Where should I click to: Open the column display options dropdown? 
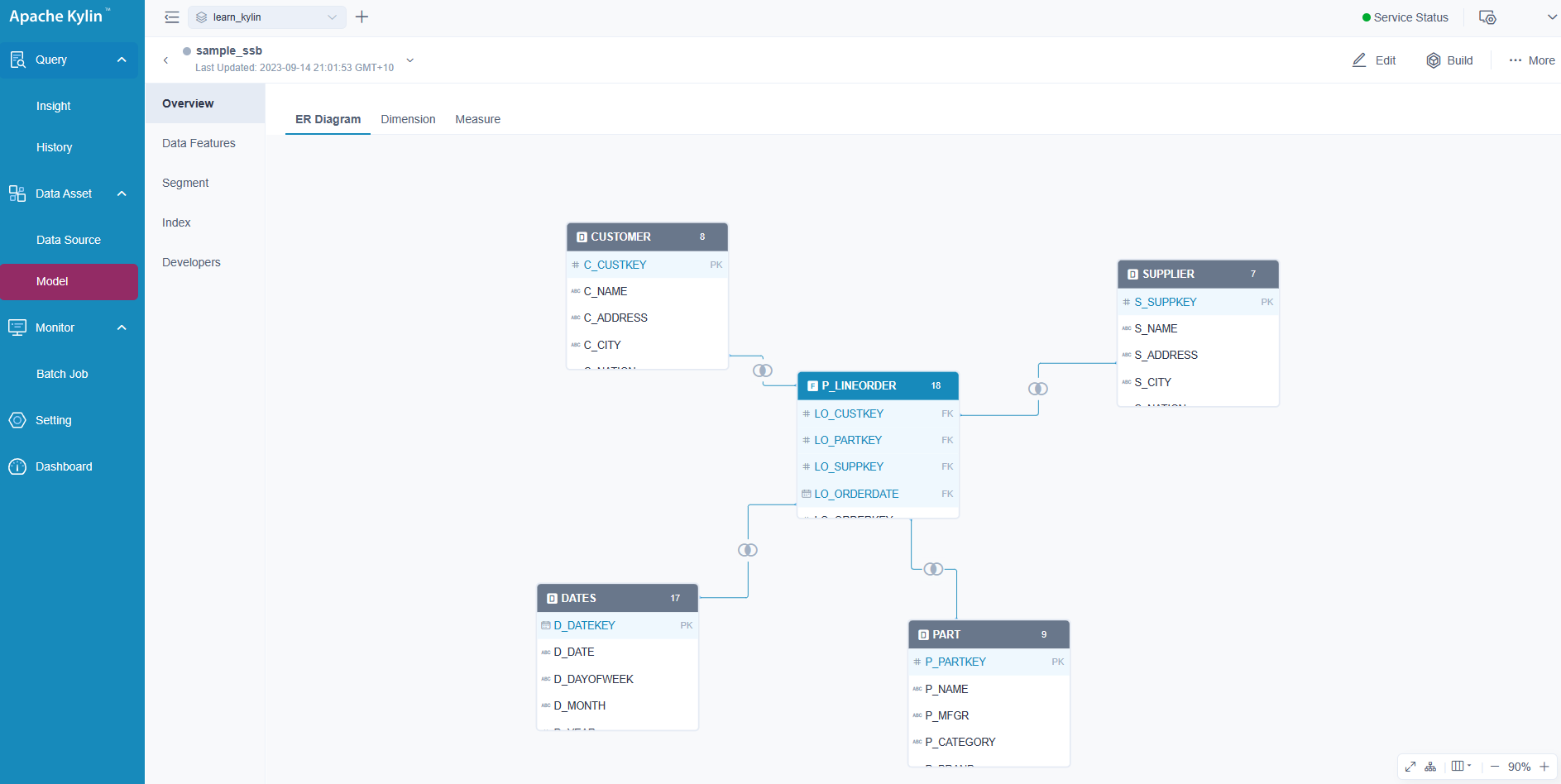tap(1461, 766)
